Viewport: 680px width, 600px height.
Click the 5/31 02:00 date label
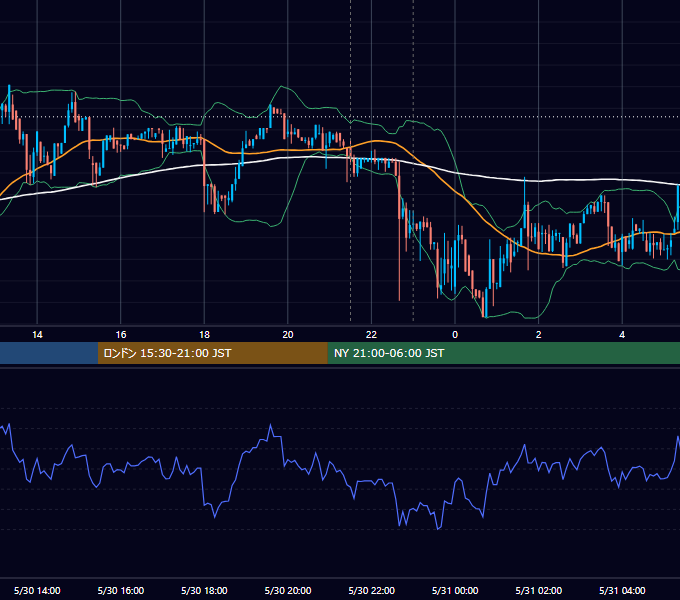[x=539, y=590]
